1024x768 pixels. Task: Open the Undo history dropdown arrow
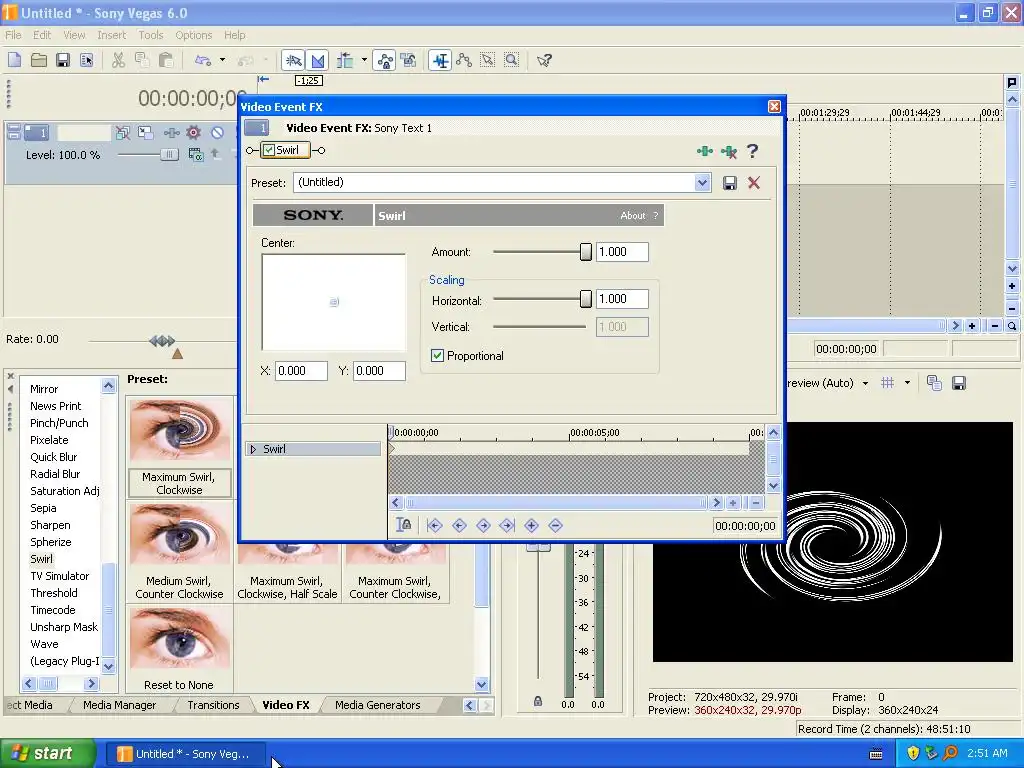(x=223, y=61)
